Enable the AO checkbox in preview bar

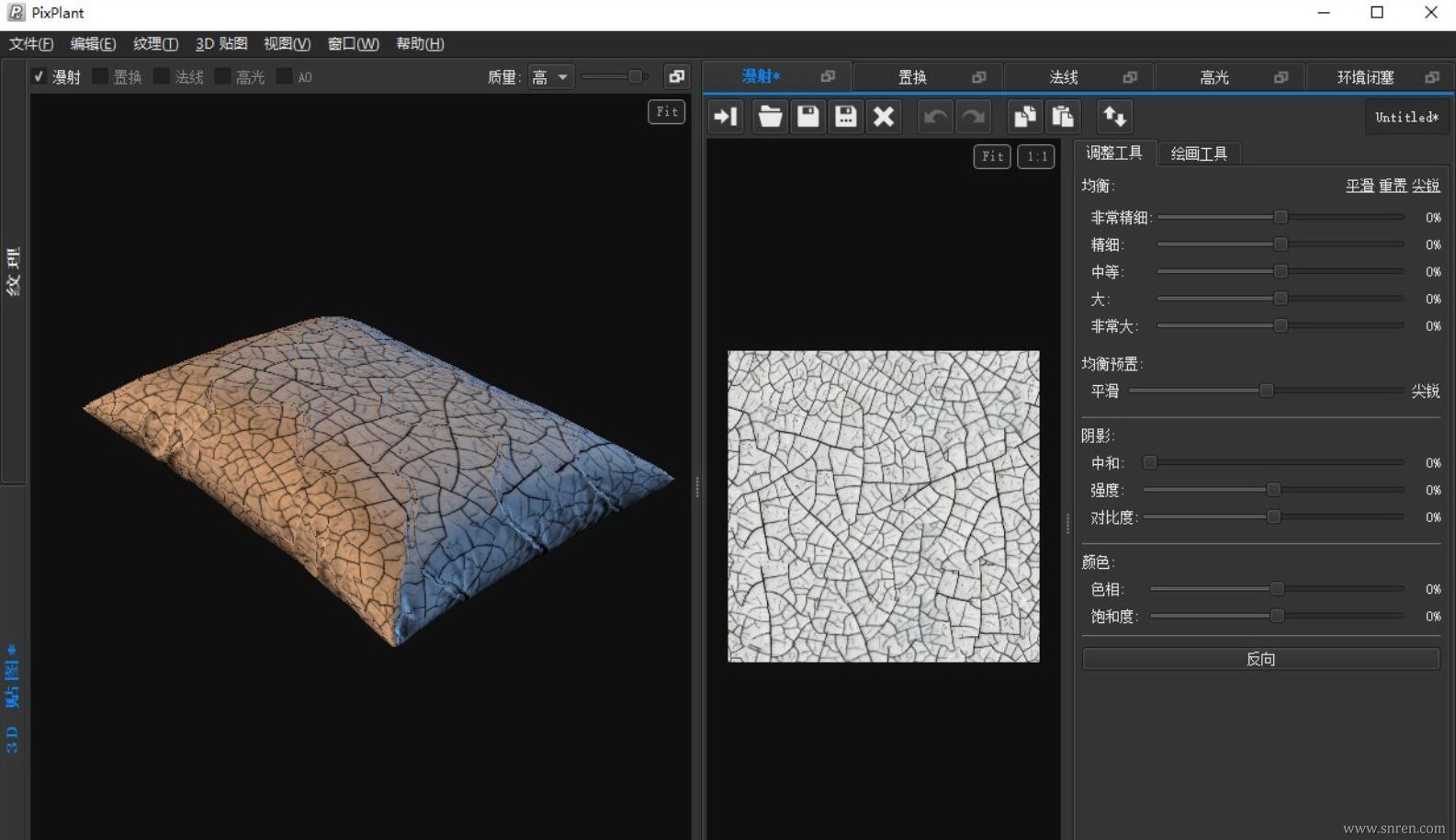pos(285,77)
